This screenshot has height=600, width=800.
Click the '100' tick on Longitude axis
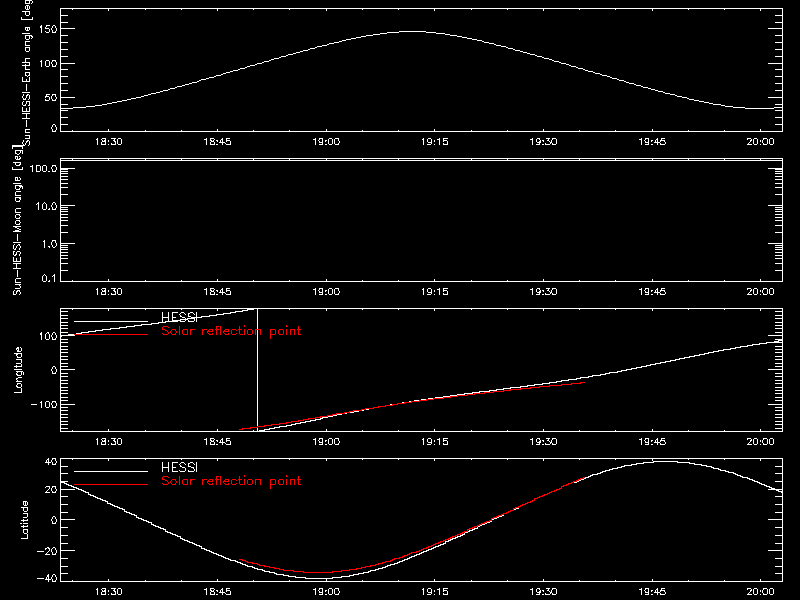click(x=48, y=336)
